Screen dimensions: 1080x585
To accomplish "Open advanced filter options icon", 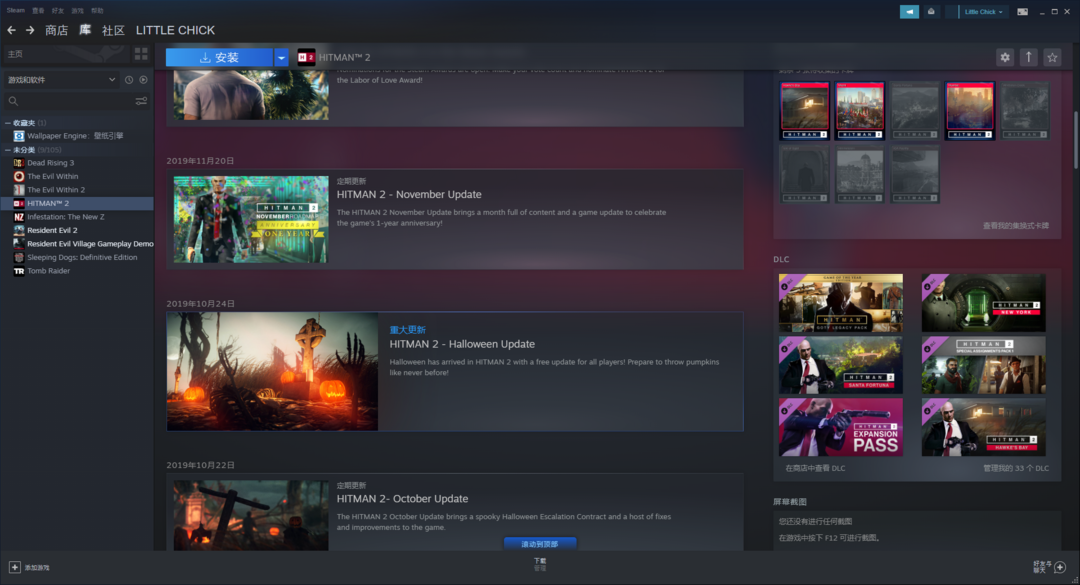I will pos(141,101).
